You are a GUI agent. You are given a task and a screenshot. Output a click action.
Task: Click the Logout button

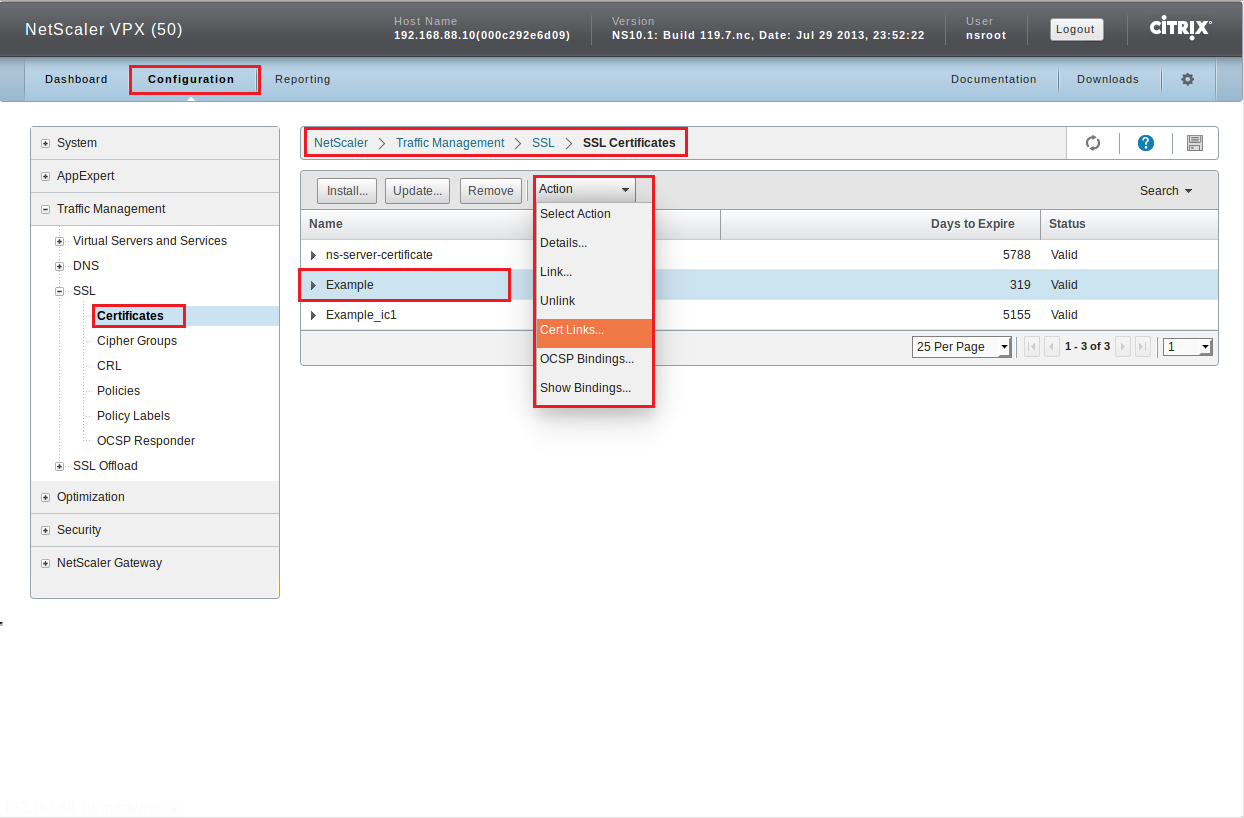1075,29
